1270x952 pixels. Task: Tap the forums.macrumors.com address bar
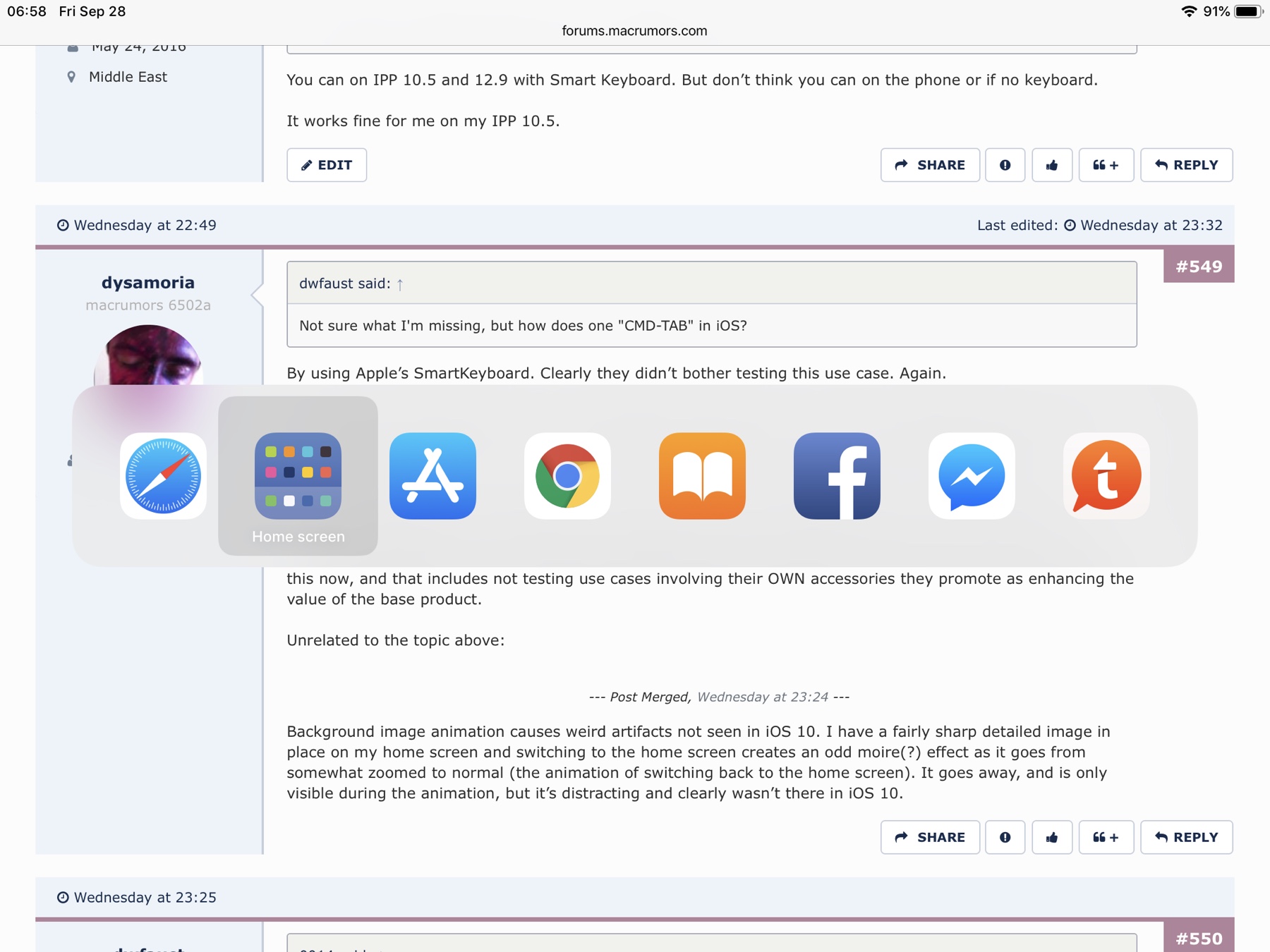tap(634, 30)
